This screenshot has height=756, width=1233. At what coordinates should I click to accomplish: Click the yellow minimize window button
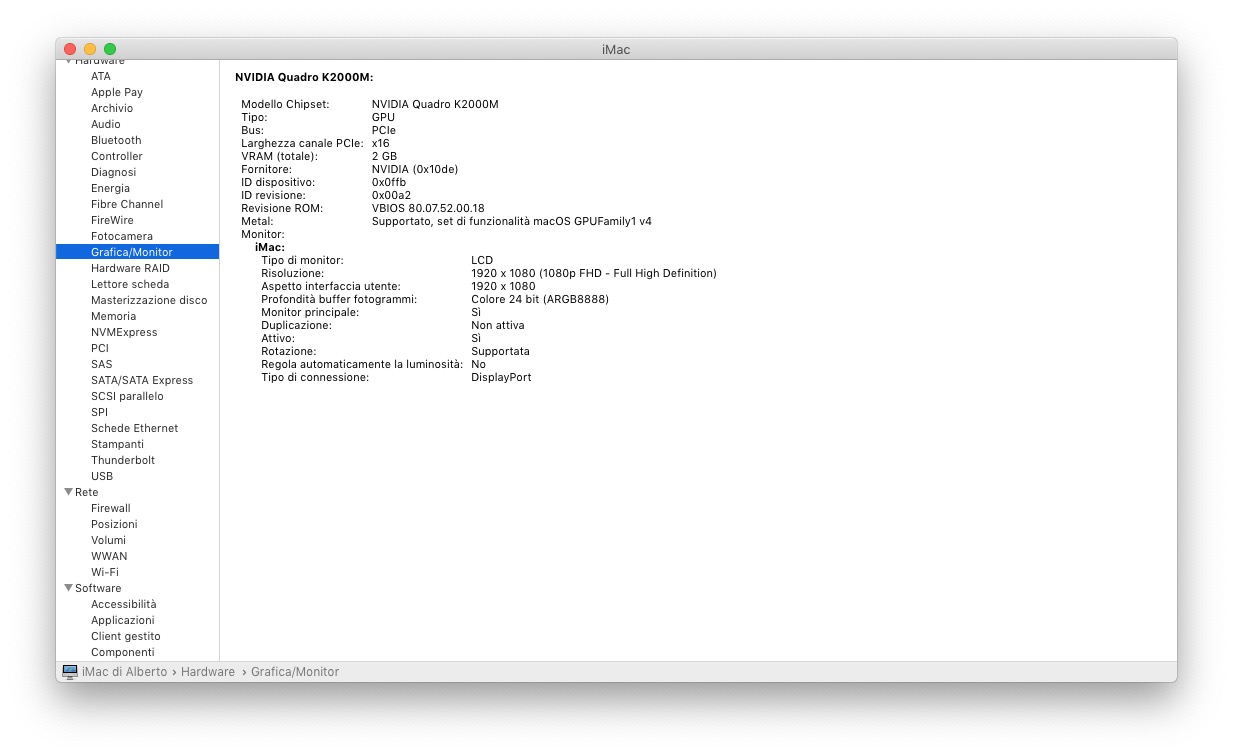[x=90, y=49]
